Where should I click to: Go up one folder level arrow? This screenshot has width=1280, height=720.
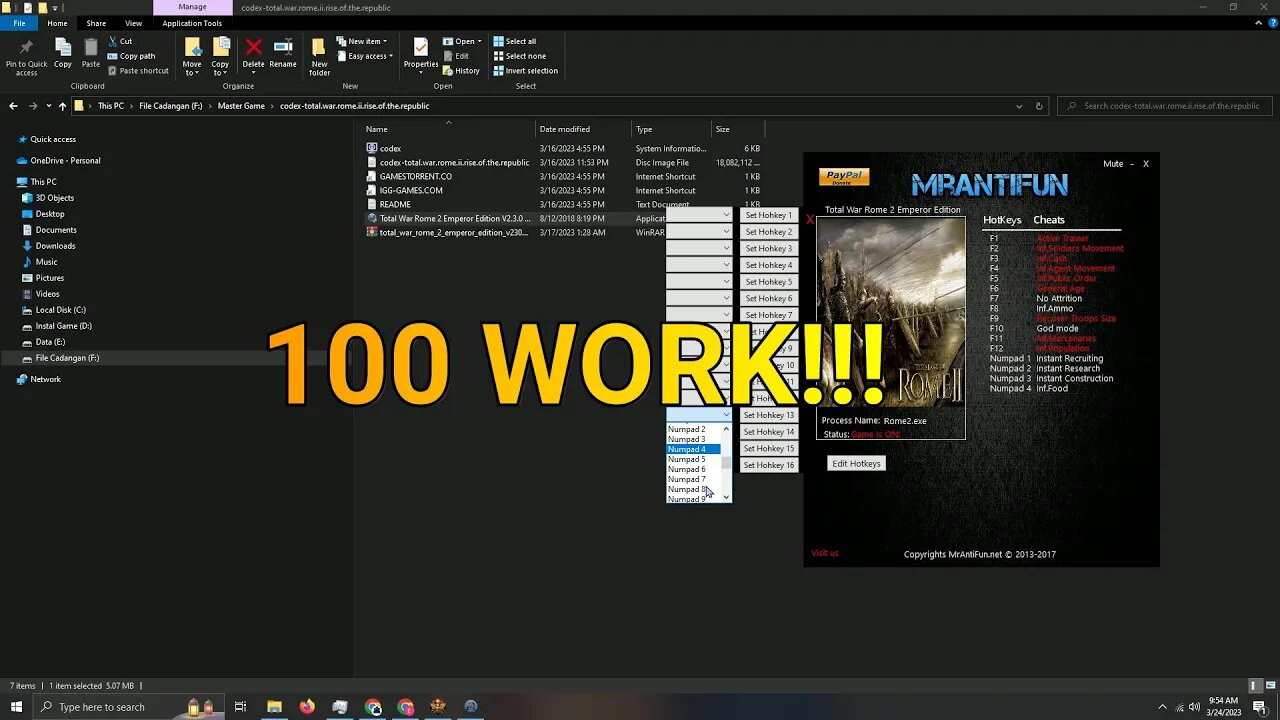pyautogui.click(x=62, y=106)
